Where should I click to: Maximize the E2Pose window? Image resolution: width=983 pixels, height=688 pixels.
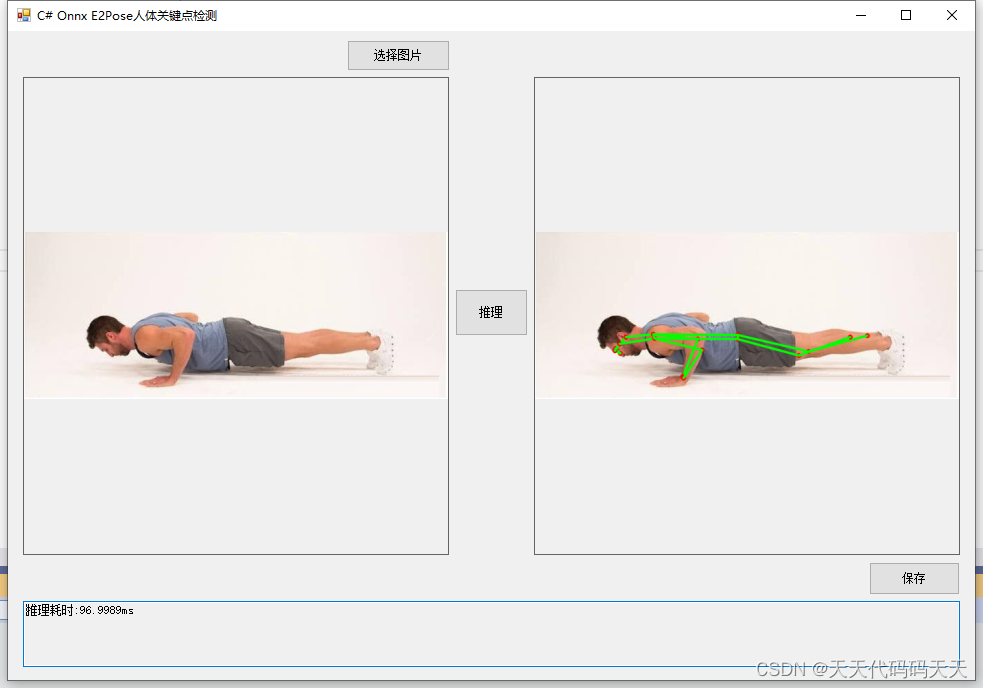(906, 16)
